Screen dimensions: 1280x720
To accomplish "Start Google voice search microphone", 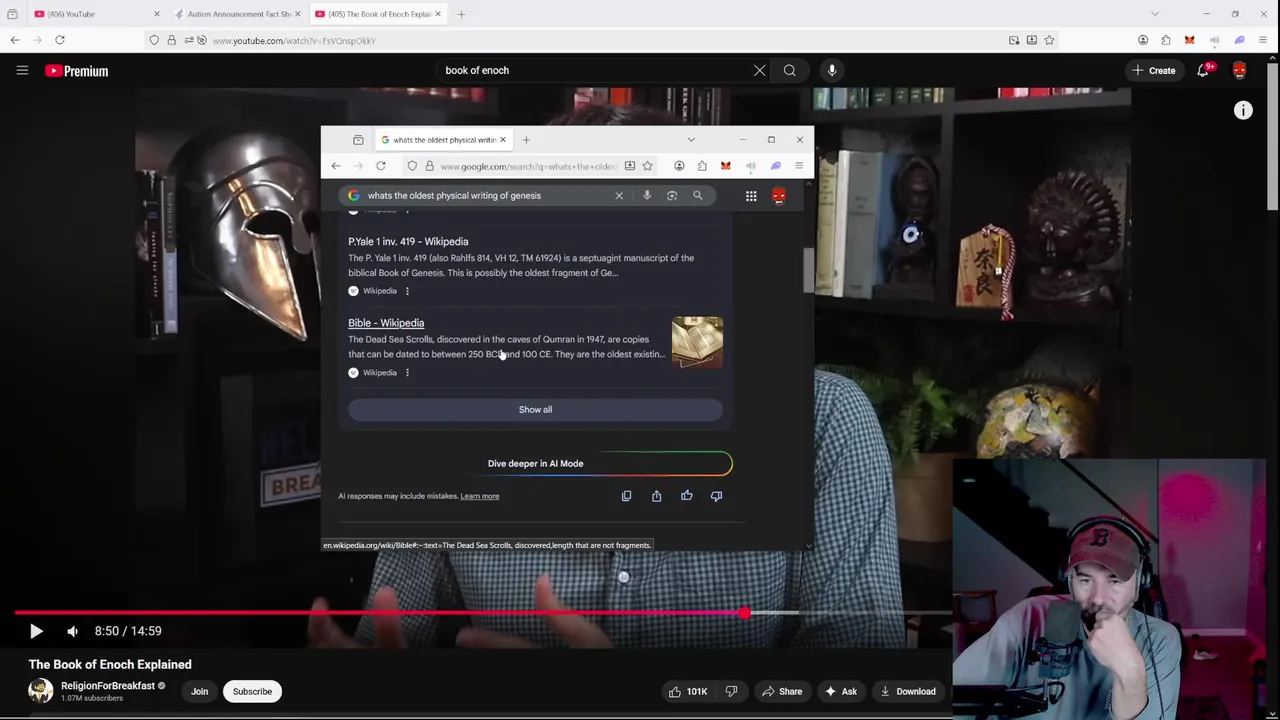I will click(x=647, y=196).
